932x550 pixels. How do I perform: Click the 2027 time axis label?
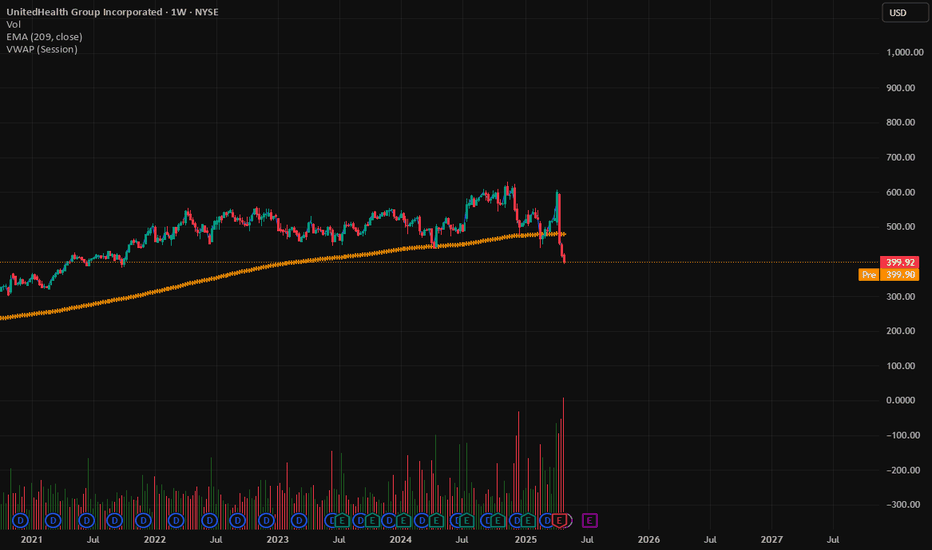coord(772,539)
